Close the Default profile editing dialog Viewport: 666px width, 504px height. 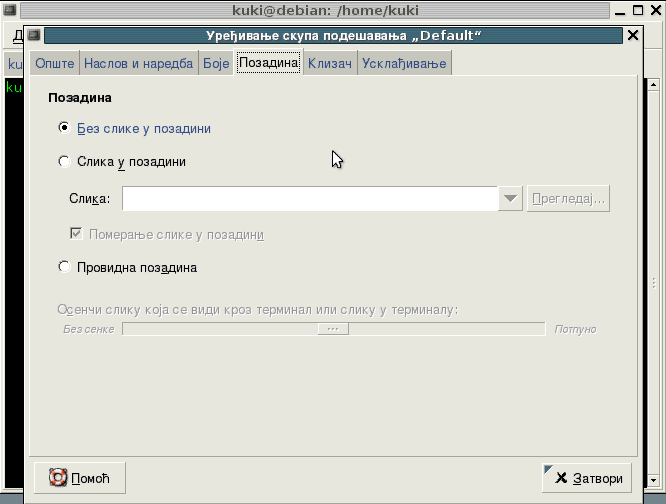[x=633, y=35]
